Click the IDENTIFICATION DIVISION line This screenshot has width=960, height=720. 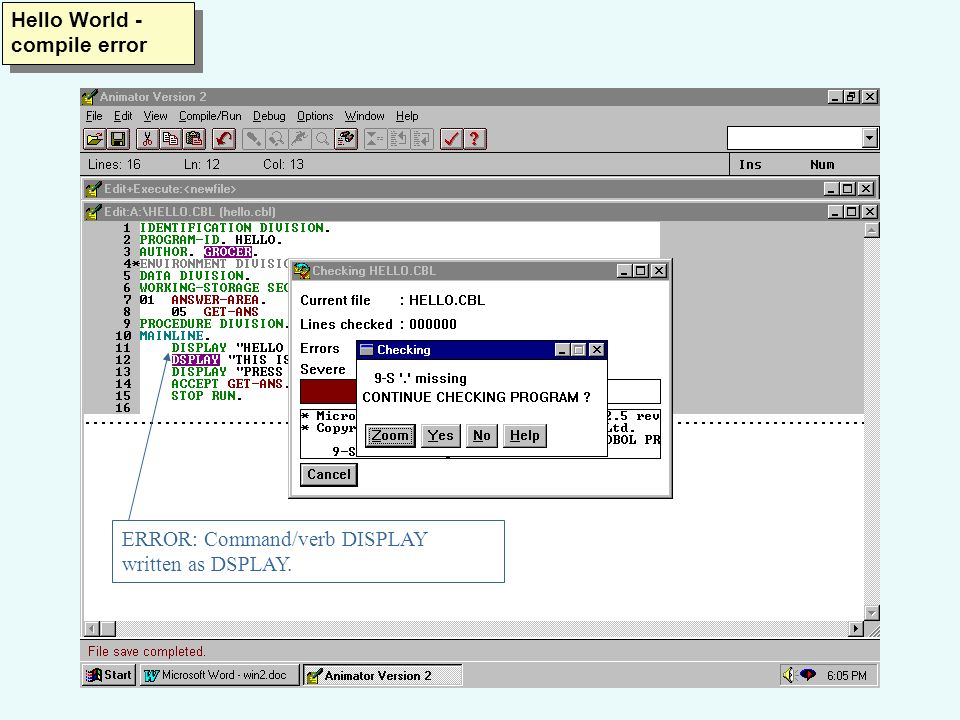point(234,228)
